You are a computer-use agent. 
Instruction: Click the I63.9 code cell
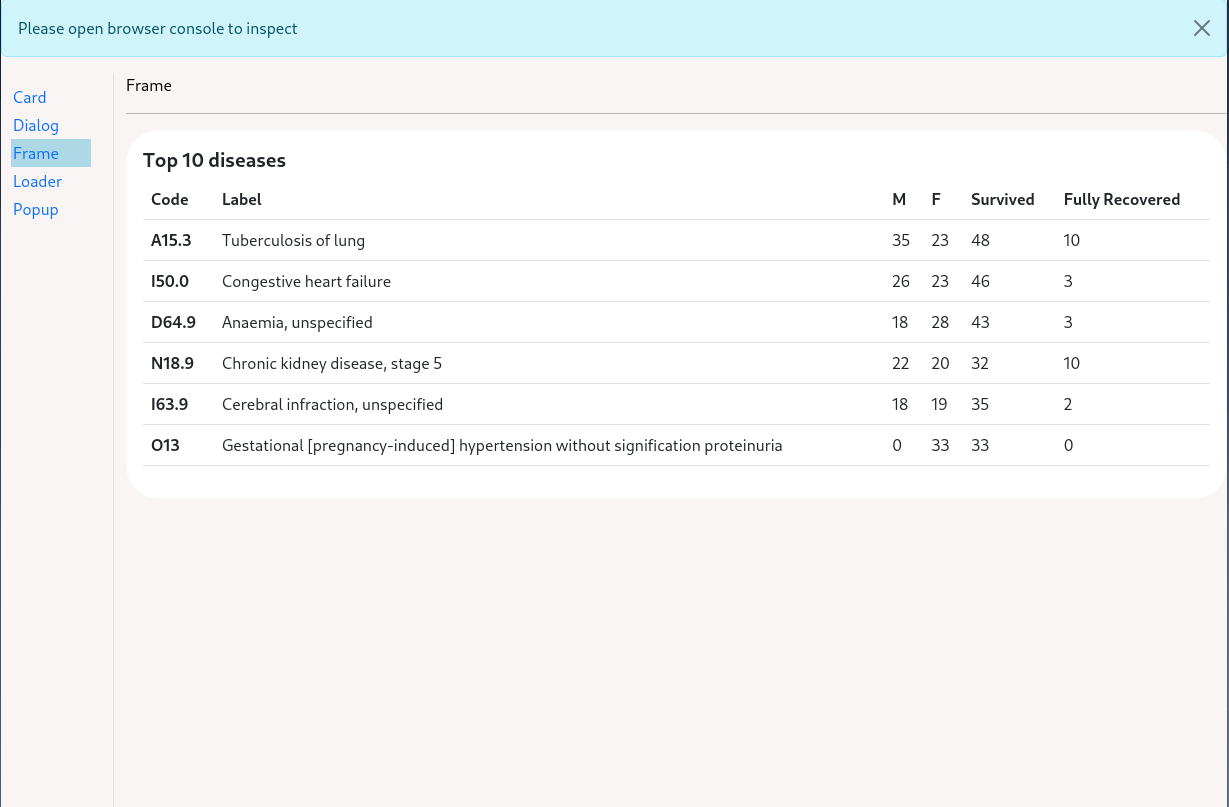(170, 404)
